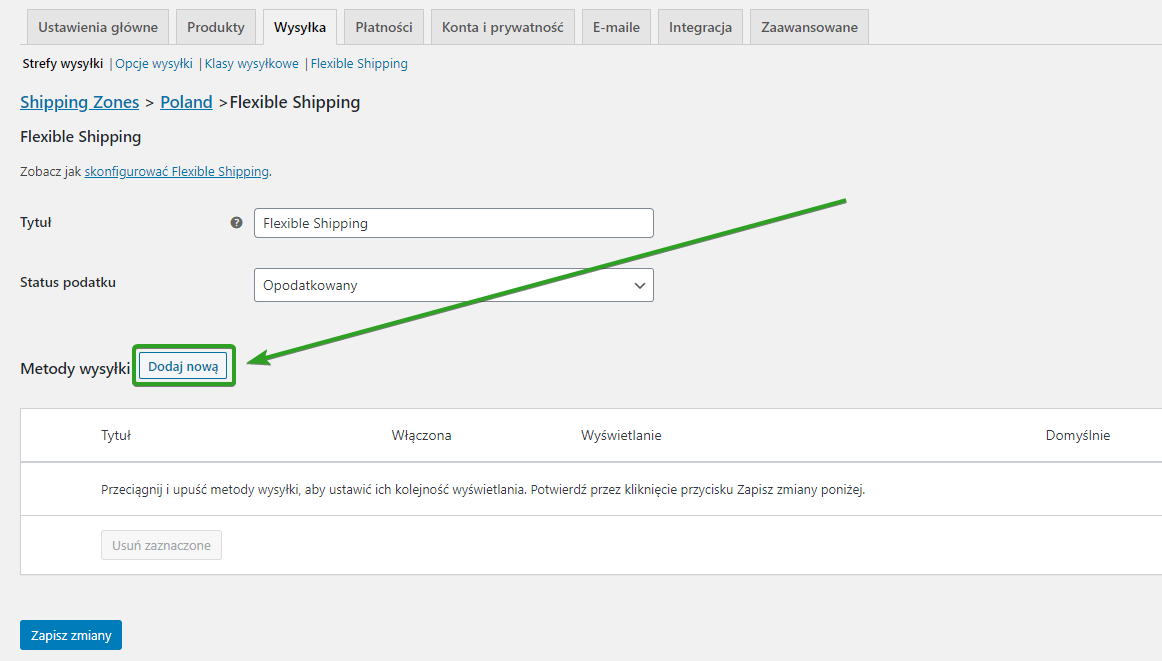1162x661 pixels.
Task: Switch to the Produkty tab
Action: tap(216, 27)
